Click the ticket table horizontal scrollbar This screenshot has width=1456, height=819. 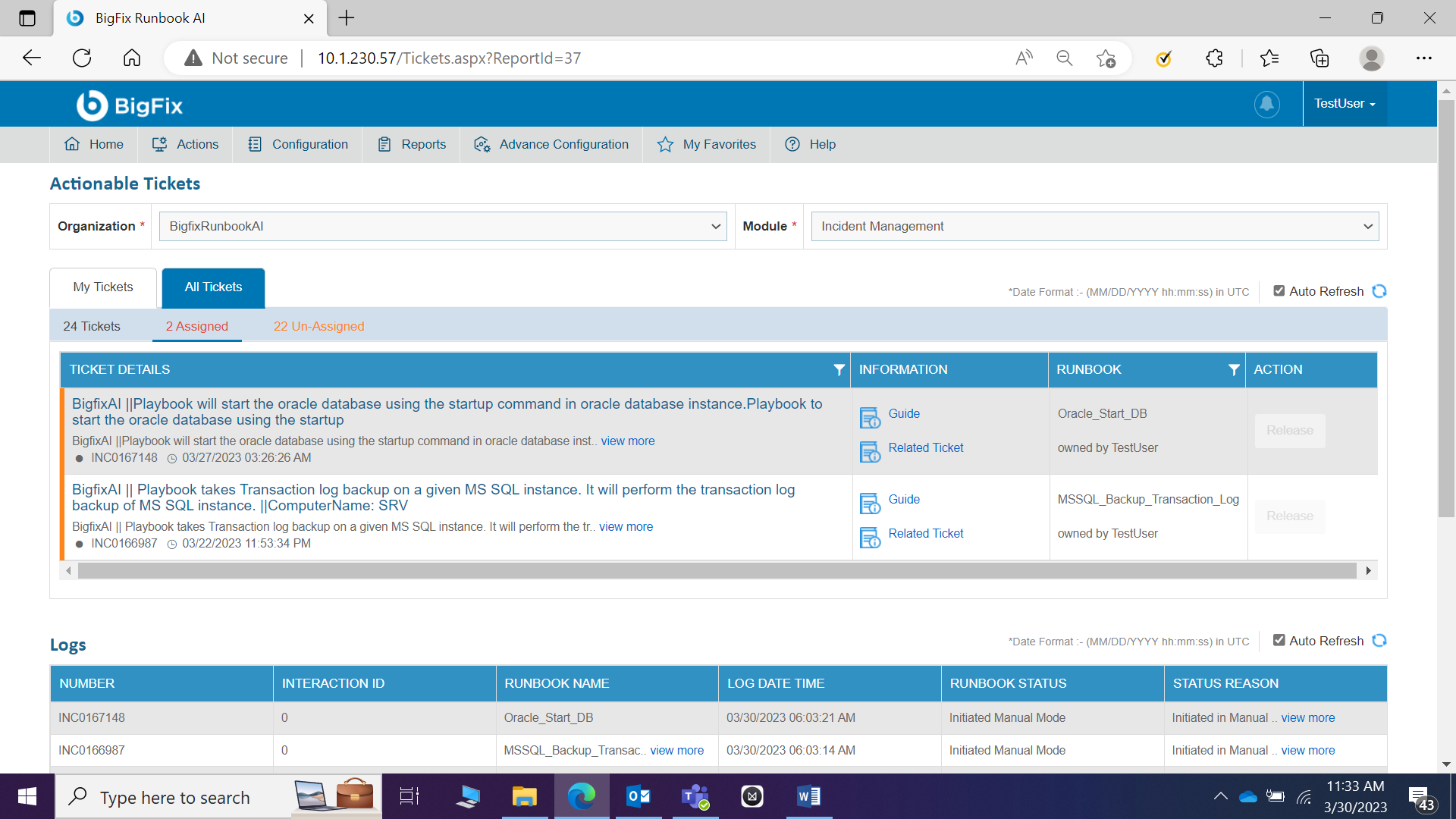(x=717, y=571)
